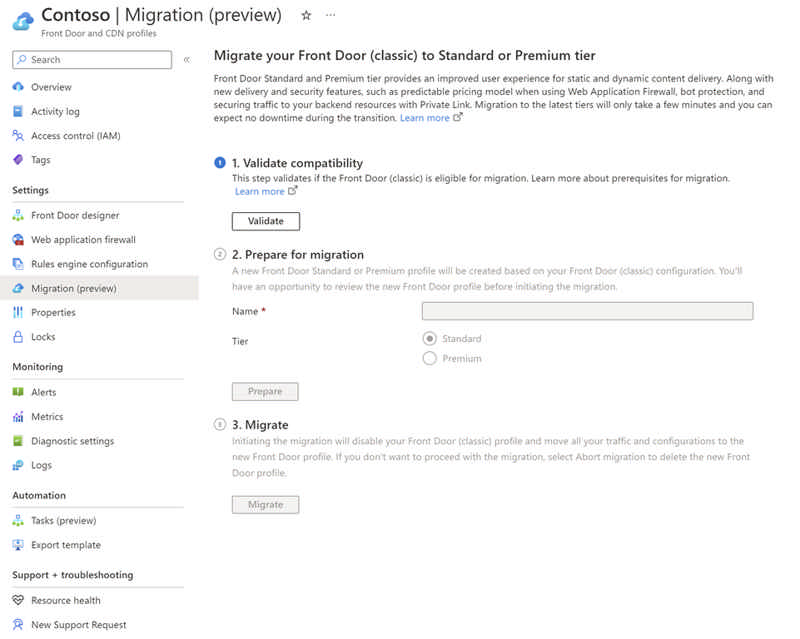
Task: Open Diagnostic settings
Action: pyautogui.click(x=72, y=441)
